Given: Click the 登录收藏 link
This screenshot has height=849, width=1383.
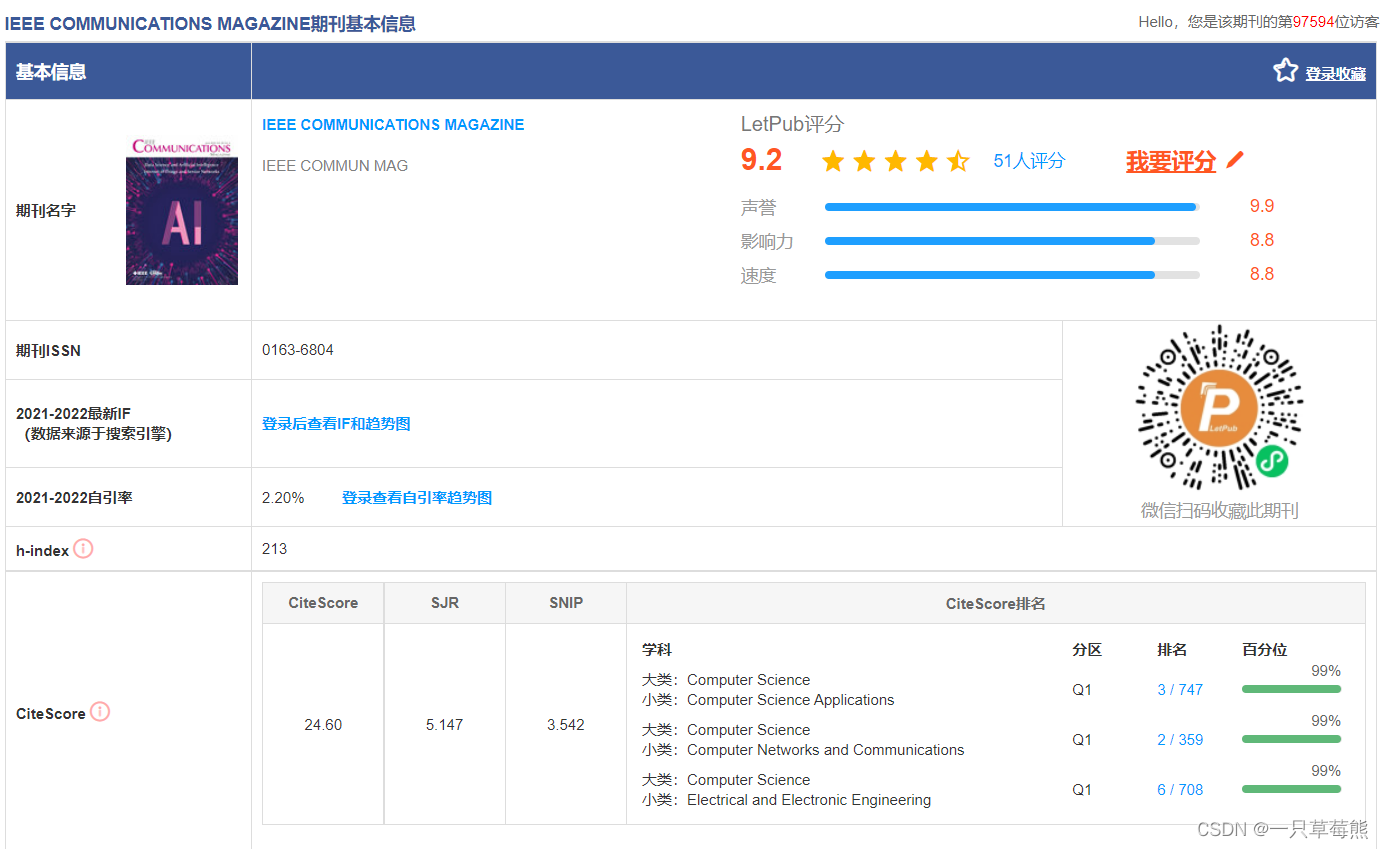Looking at the screenshot, I should click(1335, 73).
